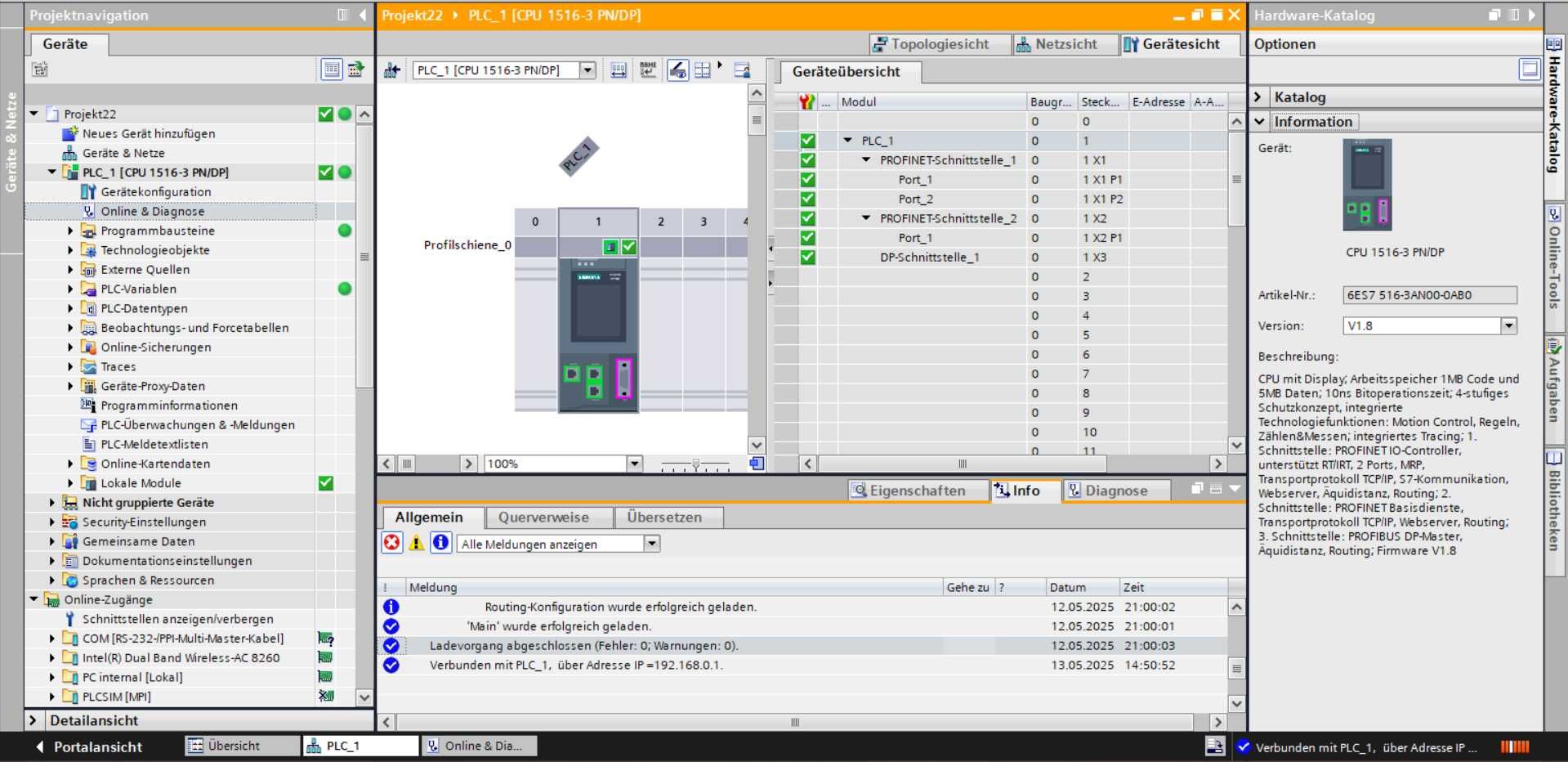Expand the PLC-Variablen folder
This screenshot has height=762, width=1568.
70,289
